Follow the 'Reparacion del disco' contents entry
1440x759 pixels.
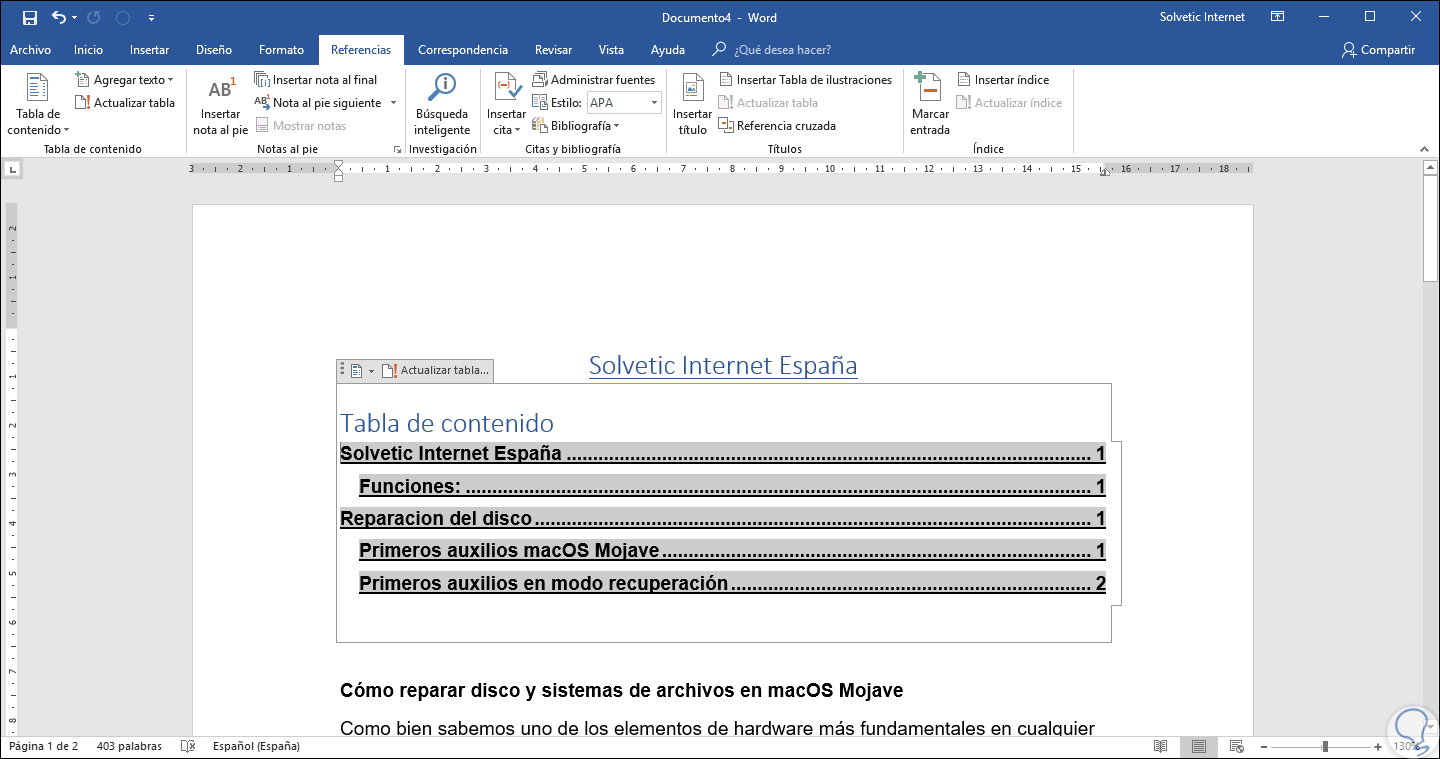pos(723,519)
